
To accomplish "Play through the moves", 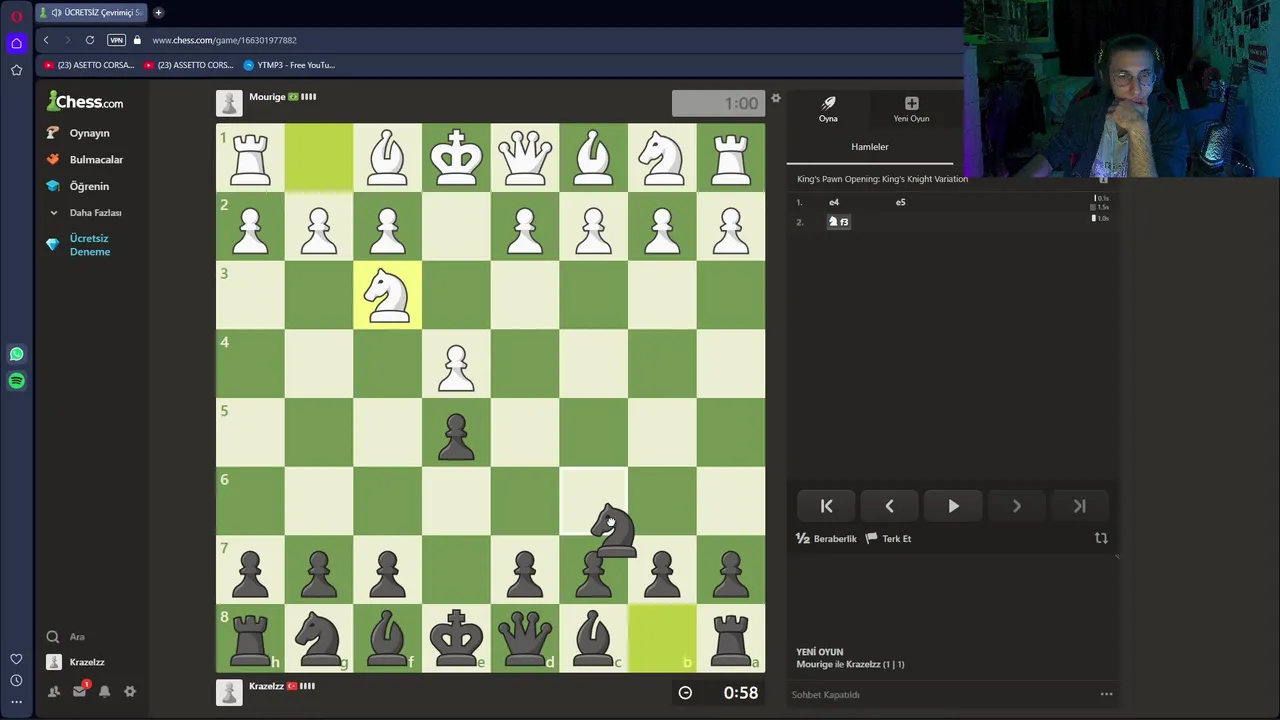I will (x=953, y=506).
